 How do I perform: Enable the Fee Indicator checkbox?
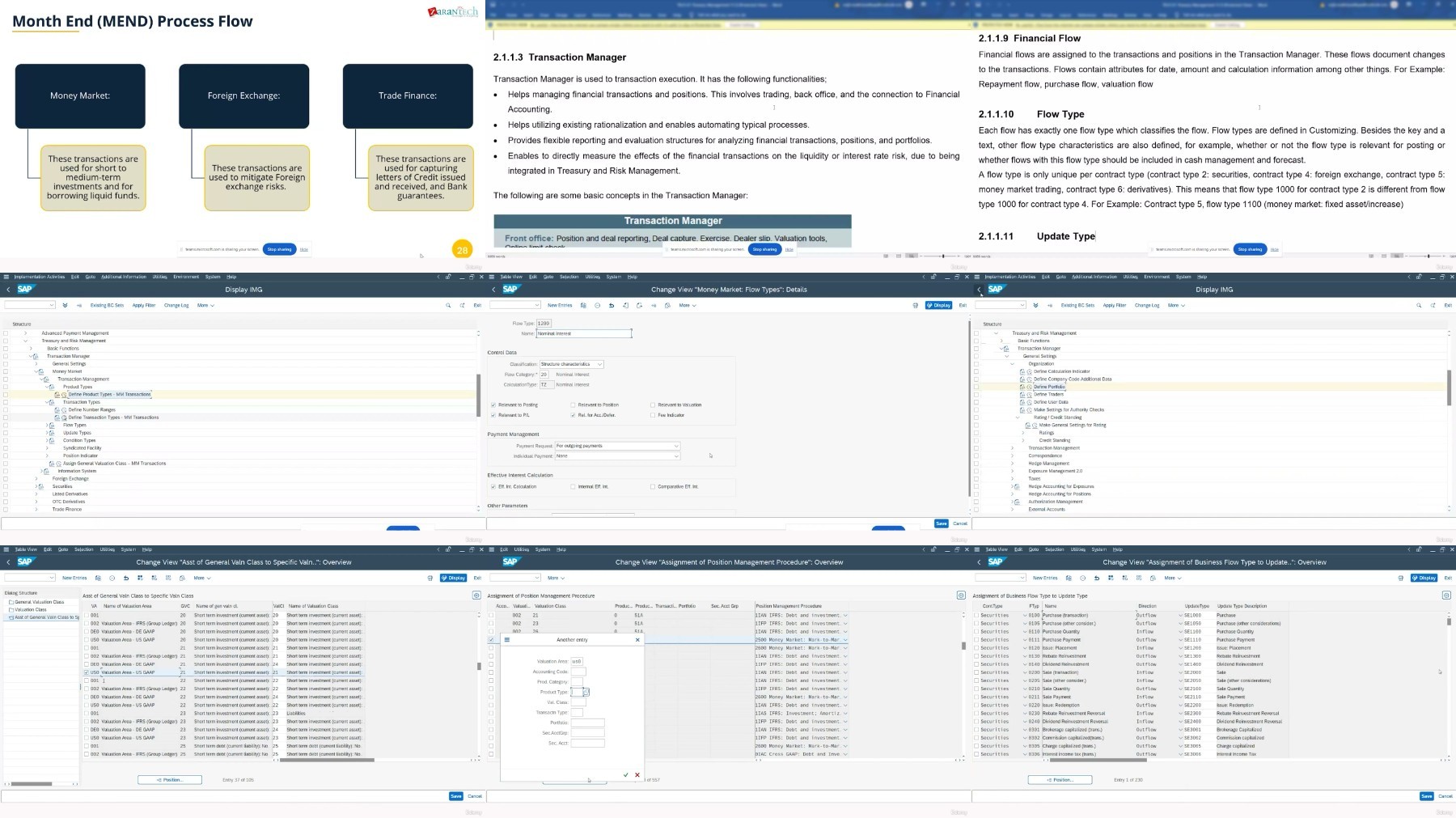653,415
